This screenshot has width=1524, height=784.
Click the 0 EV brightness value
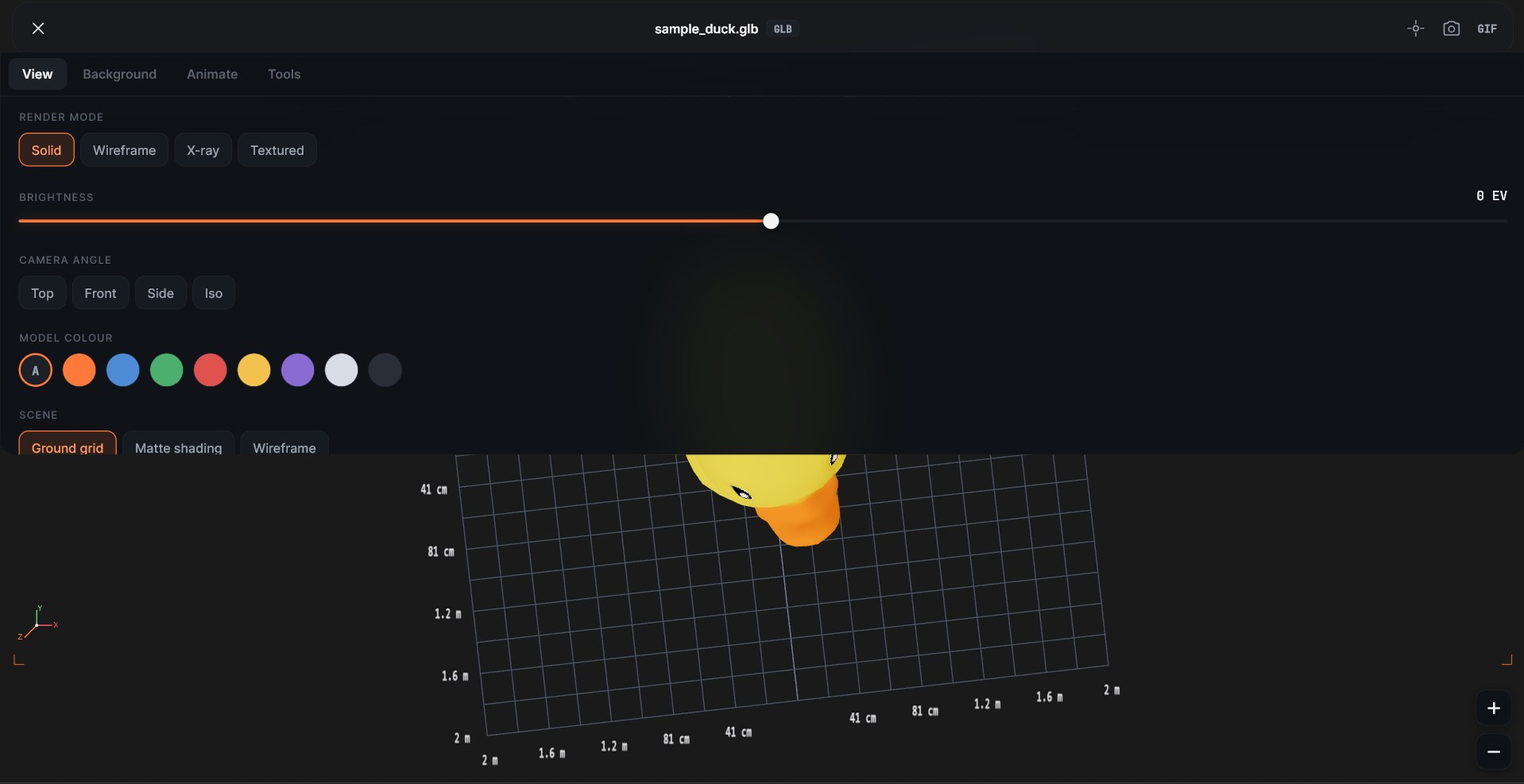pos(1491,195)
